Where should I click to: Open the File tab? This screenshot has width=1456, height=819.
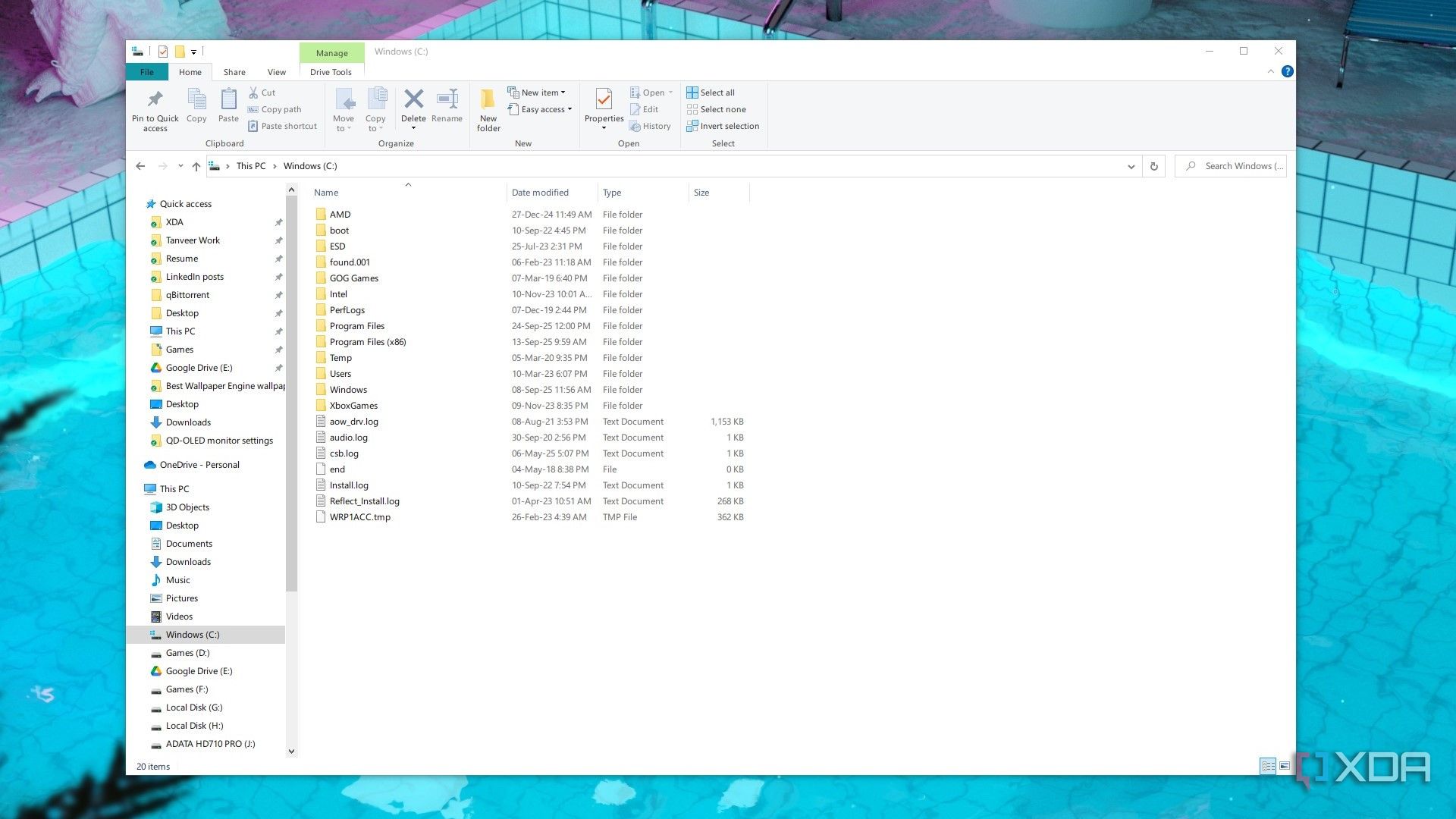[147, 72]
